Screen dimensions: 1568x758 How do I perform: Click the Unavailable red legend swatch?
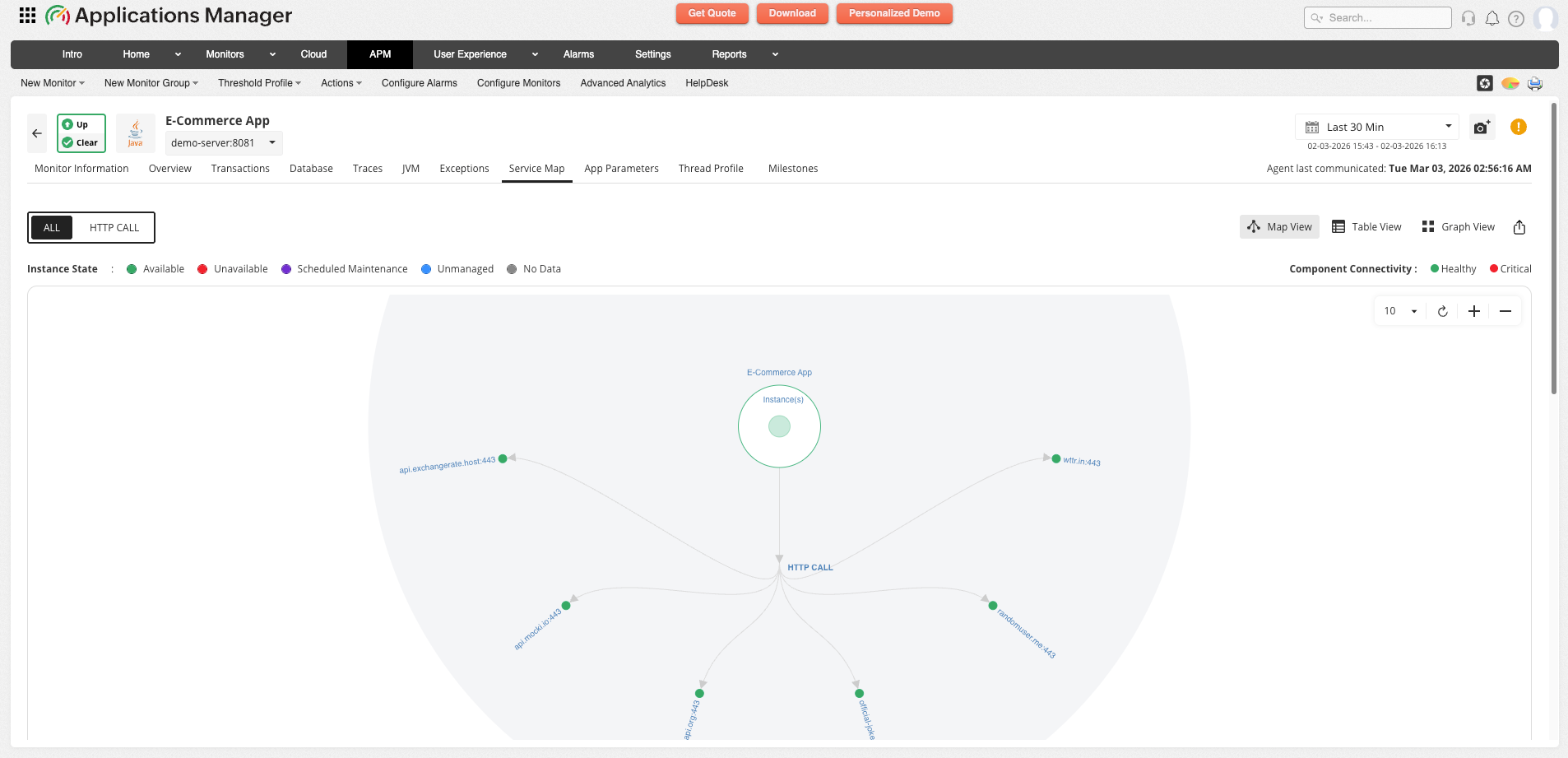point(202,269)
